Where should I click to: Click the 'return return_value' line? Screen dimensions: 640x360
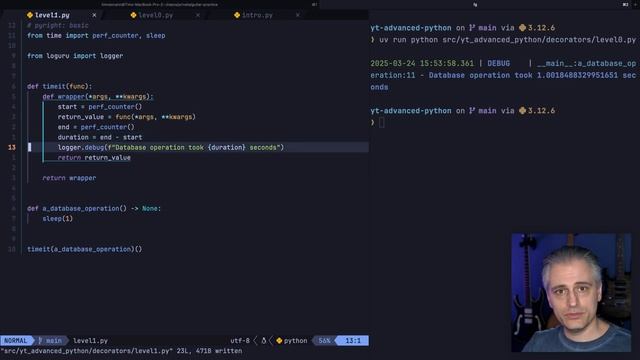94,158
